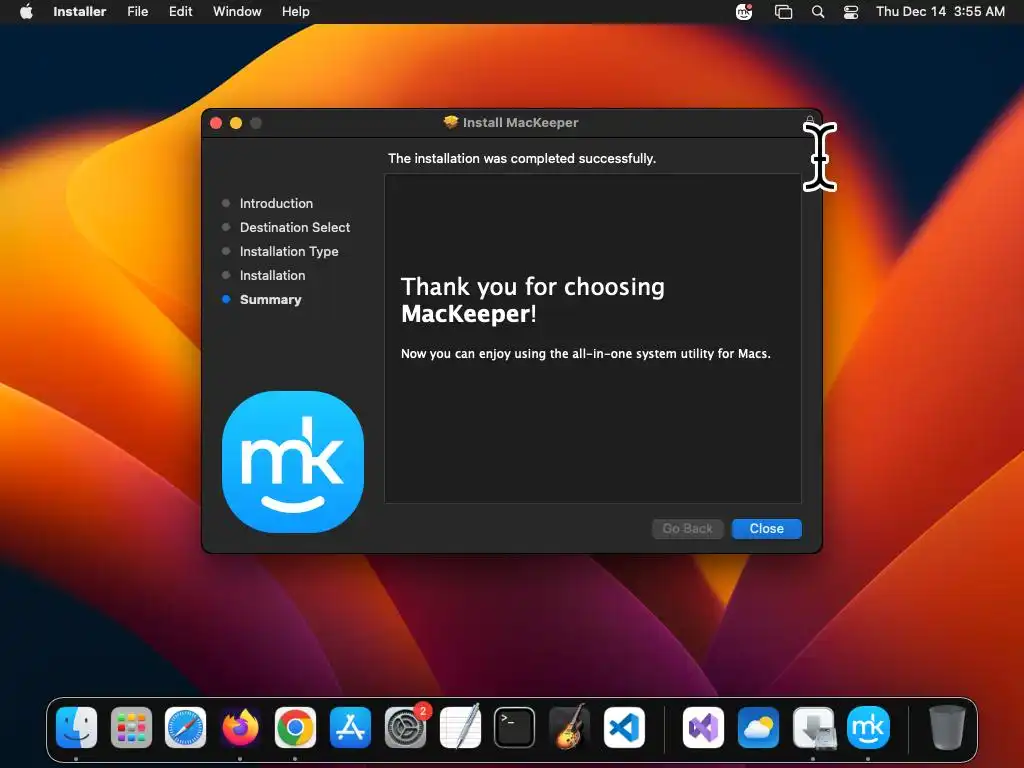This screenshot has width=1024, height=768.
Task: Click the package icon beside Install MacKeeper
Action: coord(451,122)
